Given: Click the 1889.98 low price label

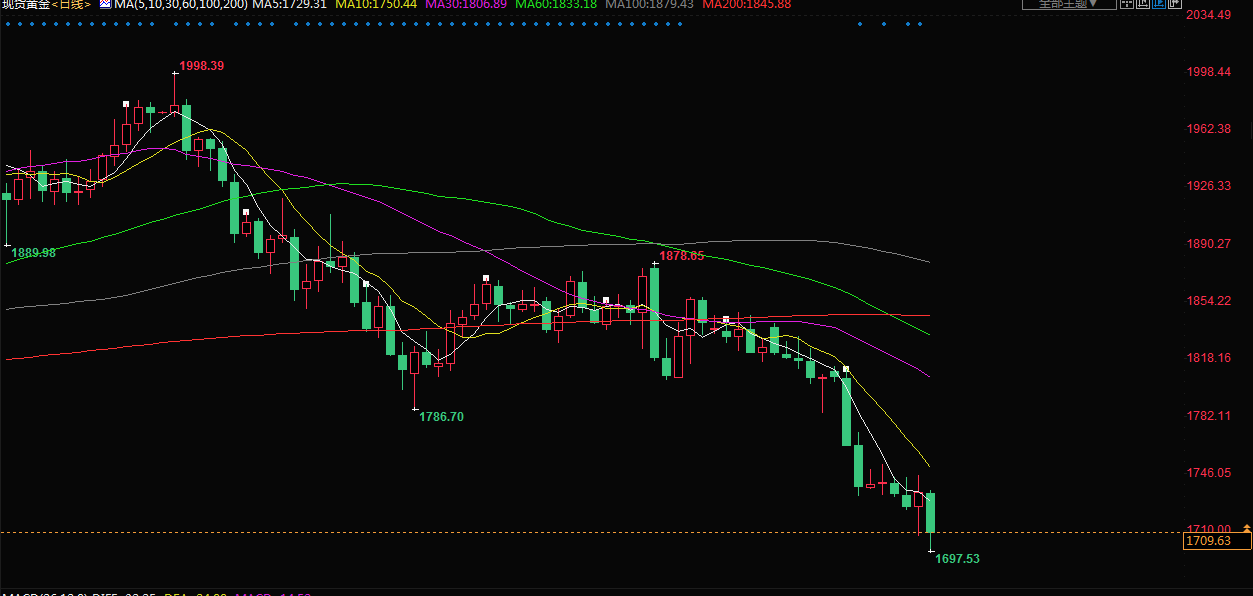Looking at the screenshot, I should [33, 254].
